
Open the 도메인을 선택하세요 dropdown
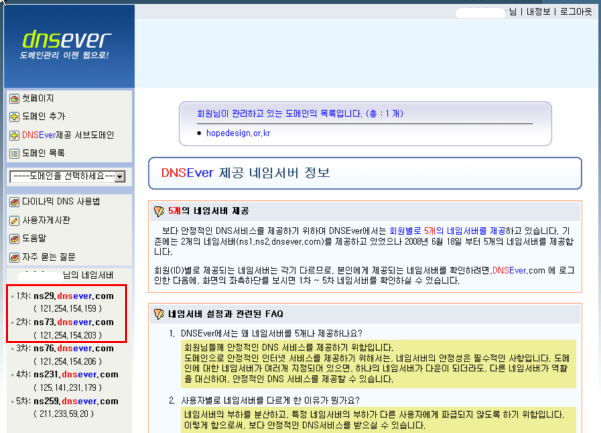point(67,177)
